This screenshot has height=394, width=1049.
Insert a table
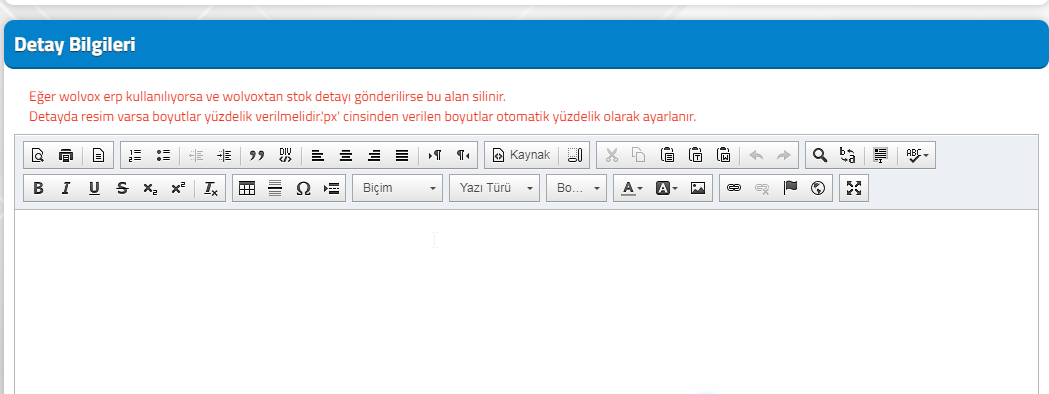(x=247, y=189)
